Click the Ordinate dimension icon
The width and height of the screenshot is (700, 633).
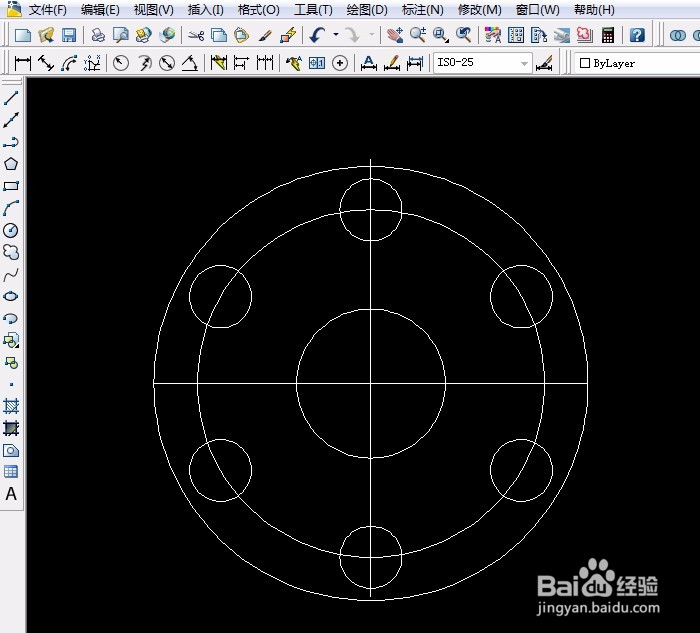[x=92, y=63]
